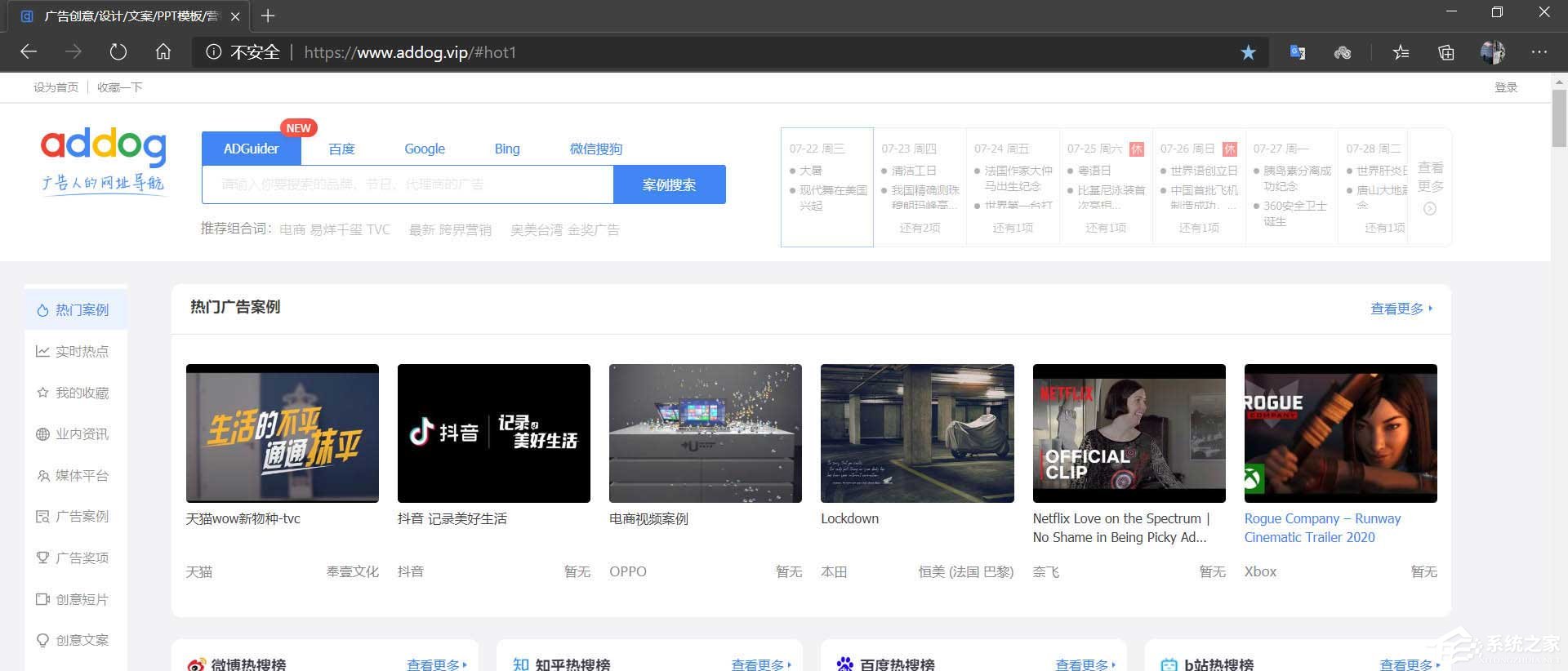
Task: Click the blue favorite star icon
Action: click(1248, 52)
